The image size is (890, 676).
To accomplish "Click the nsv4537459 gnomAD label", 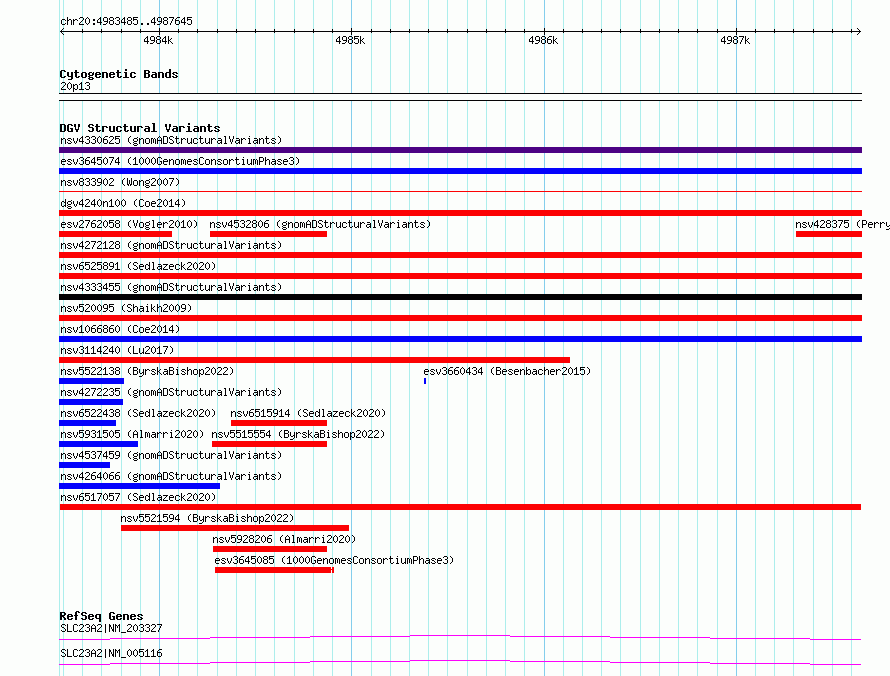I will pos(171,455).
